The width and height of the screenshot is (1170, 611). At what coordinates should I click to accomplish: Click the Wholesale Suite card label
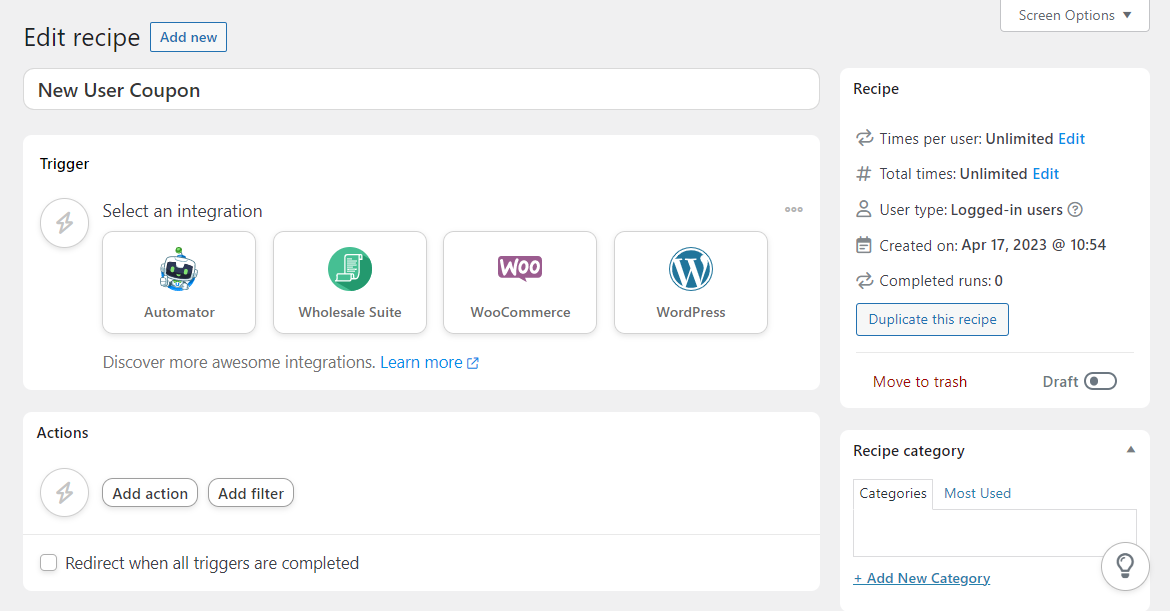350,313
